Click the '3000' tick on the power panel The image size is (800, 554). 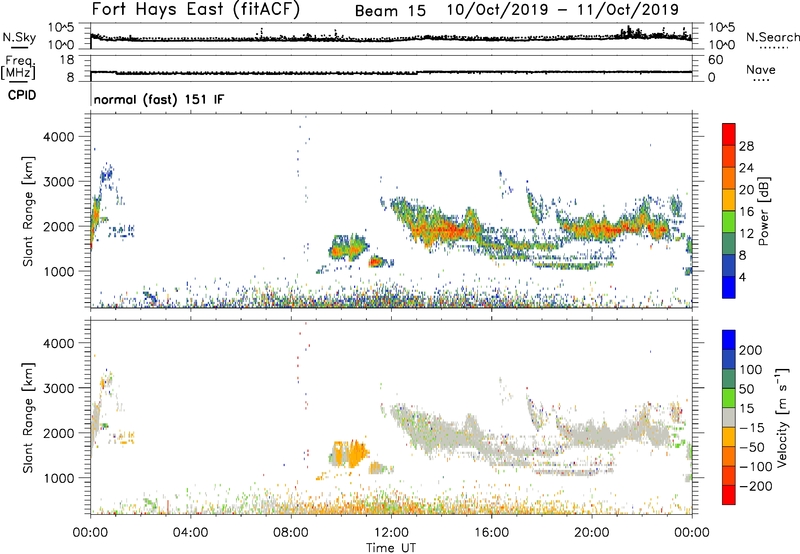click(59, 182)
